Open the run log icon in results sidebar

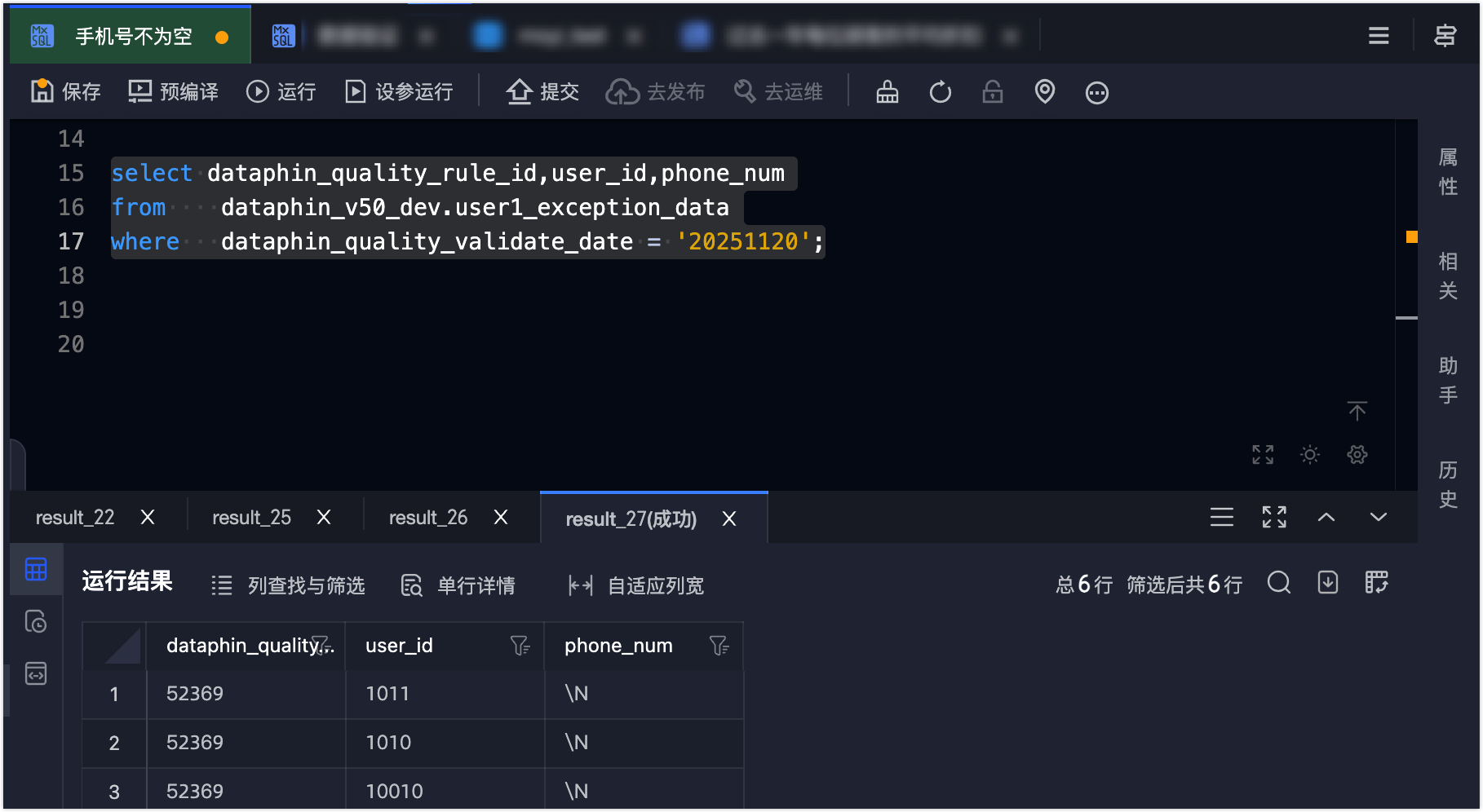(x=36, y=621)
